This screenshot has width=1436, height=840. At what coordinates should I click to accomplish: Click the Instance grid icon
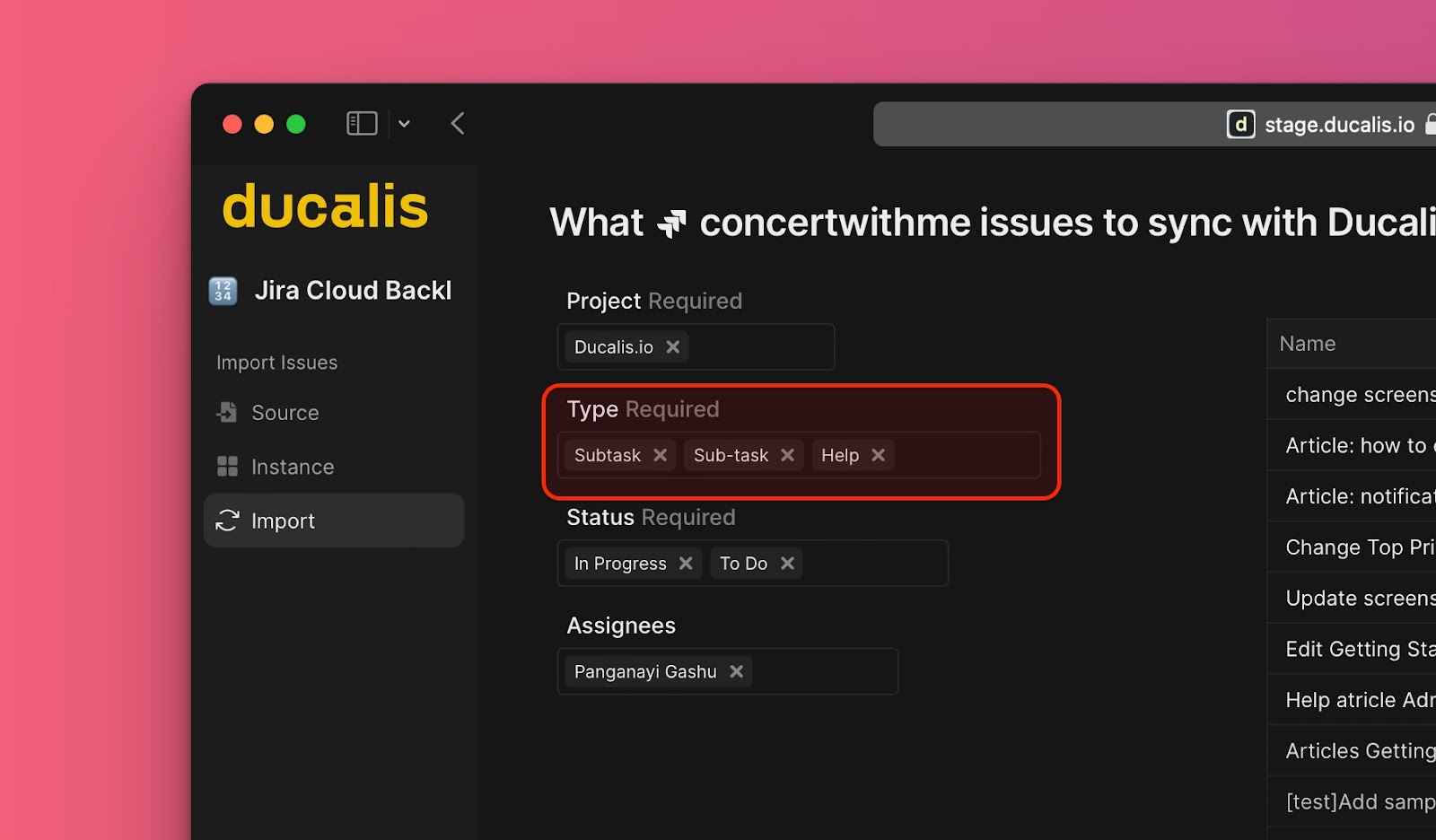227,466
